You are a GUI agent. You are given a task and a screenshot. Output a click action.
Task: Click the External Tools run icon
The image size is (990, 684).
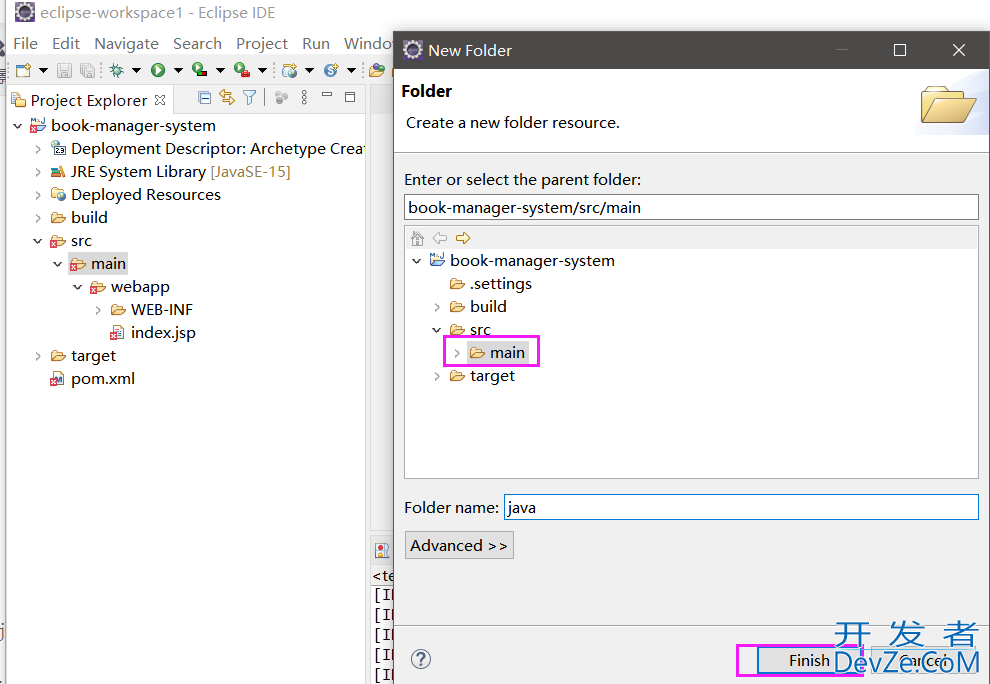(x=242, y=70)
